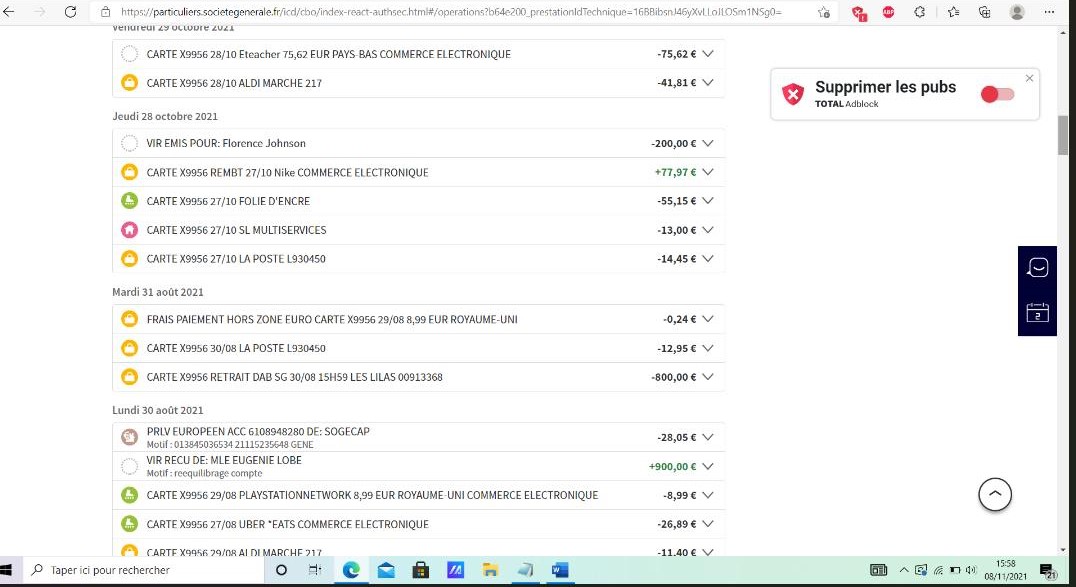Click the green category icon for FOLIE D'ENCRE
1076x587 pixels.
(129, 201)
